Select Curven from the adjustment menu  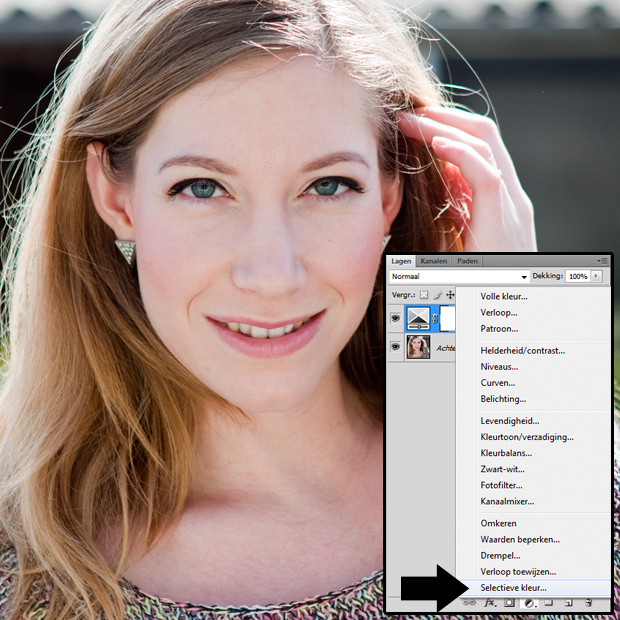pyautogui.click(x=497, y=382)
